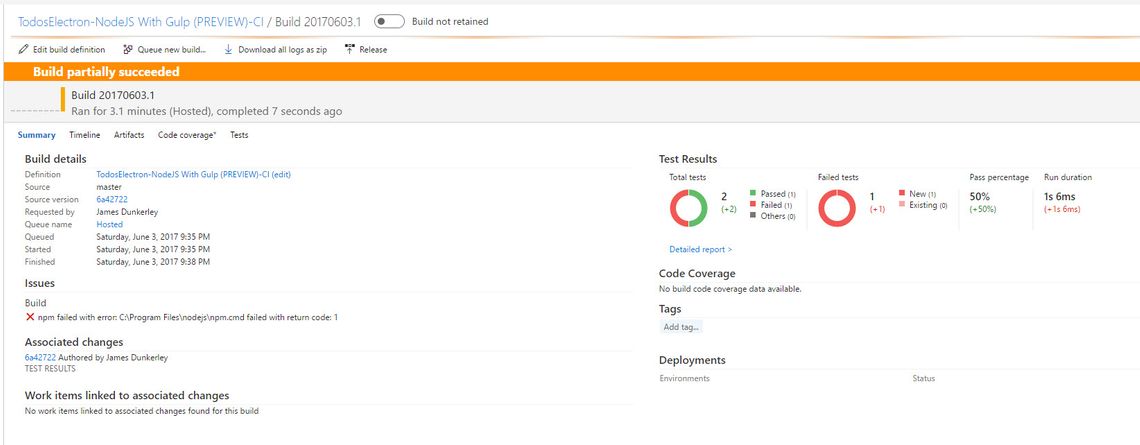
Task: Click the total tests count 2
Action: [x=724, y=196]
